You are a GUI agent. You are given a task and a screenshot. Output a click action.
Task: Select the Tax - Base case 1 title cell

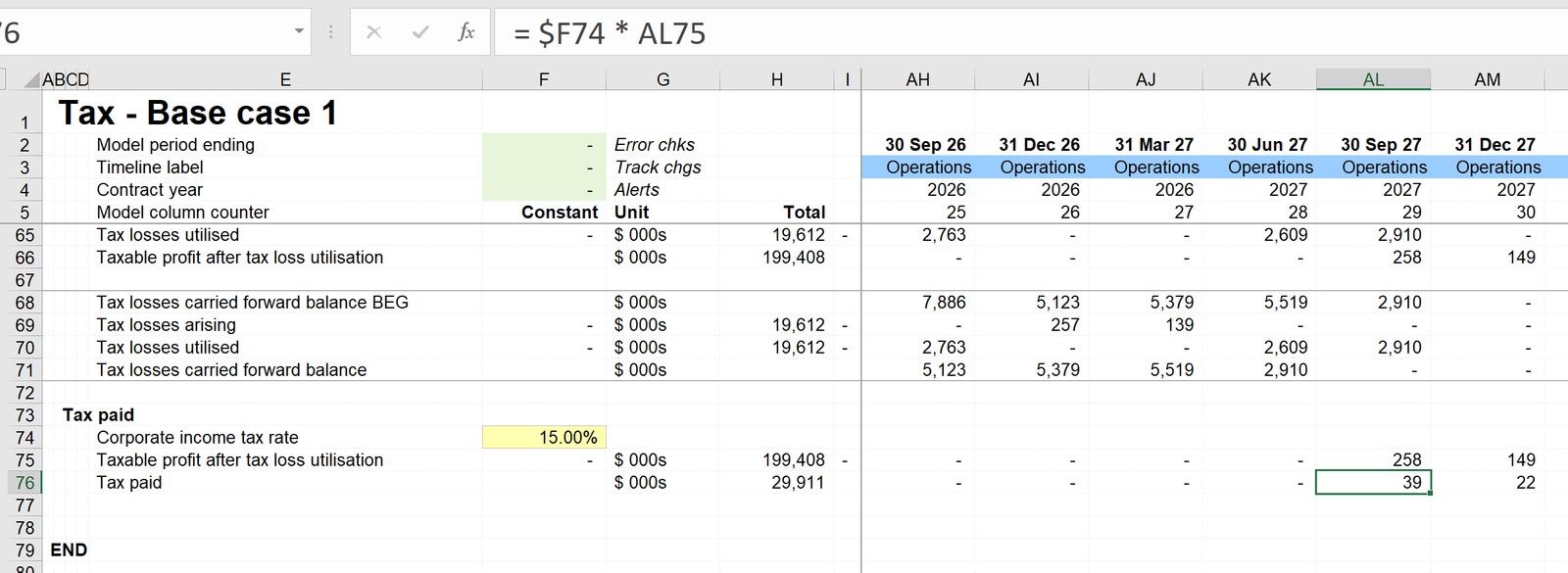198,113
